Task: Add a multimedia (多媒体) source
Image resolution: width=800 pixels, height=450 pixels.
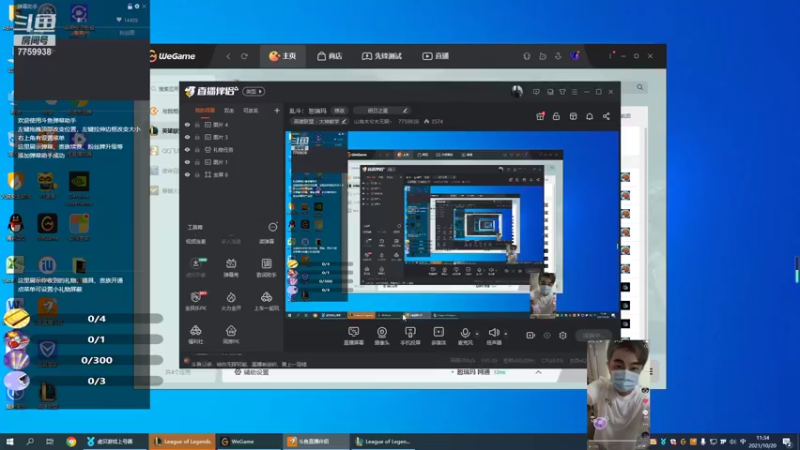Action: pos(438,335)
